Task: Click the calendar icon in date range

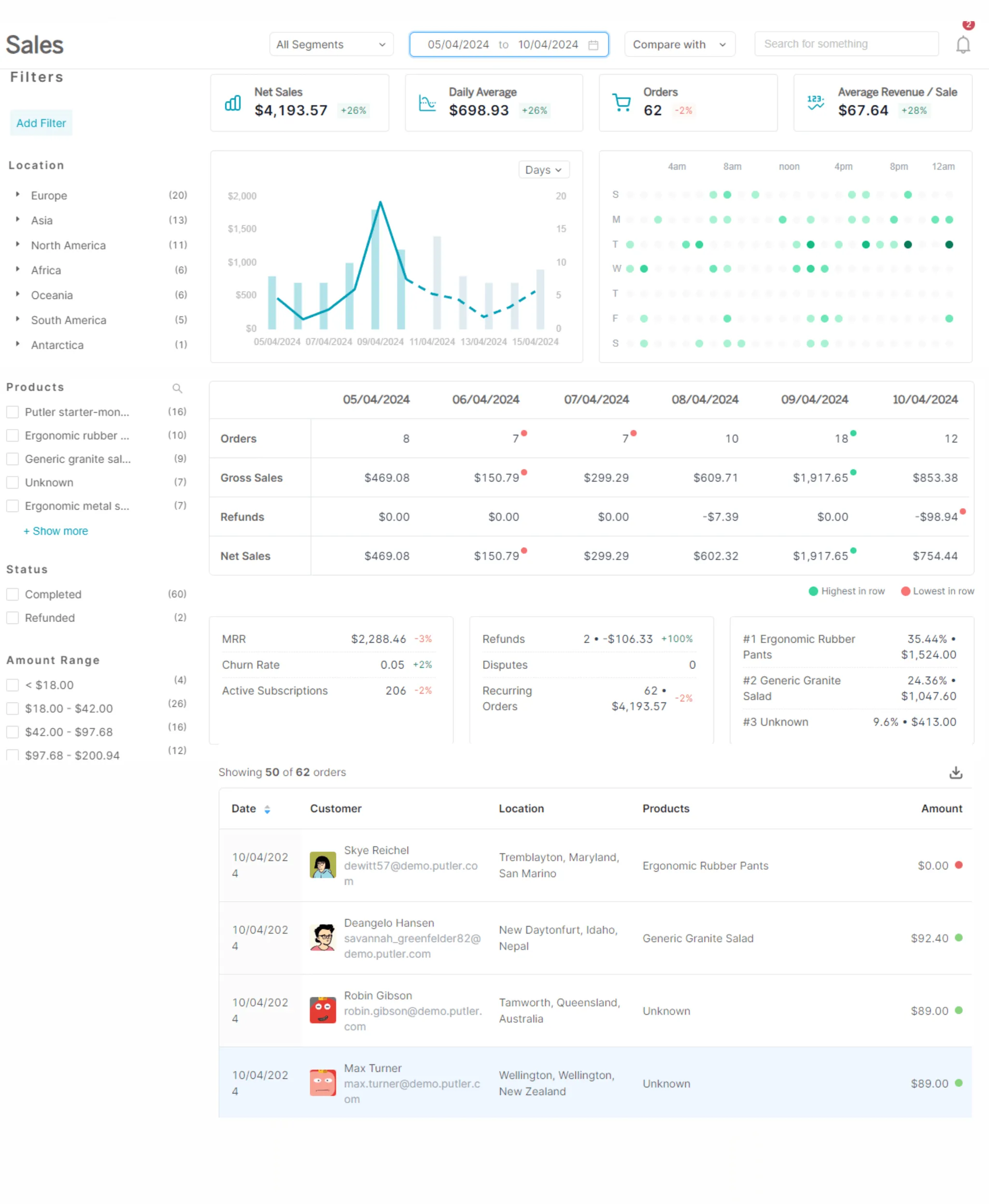Action: click(593, 45)
